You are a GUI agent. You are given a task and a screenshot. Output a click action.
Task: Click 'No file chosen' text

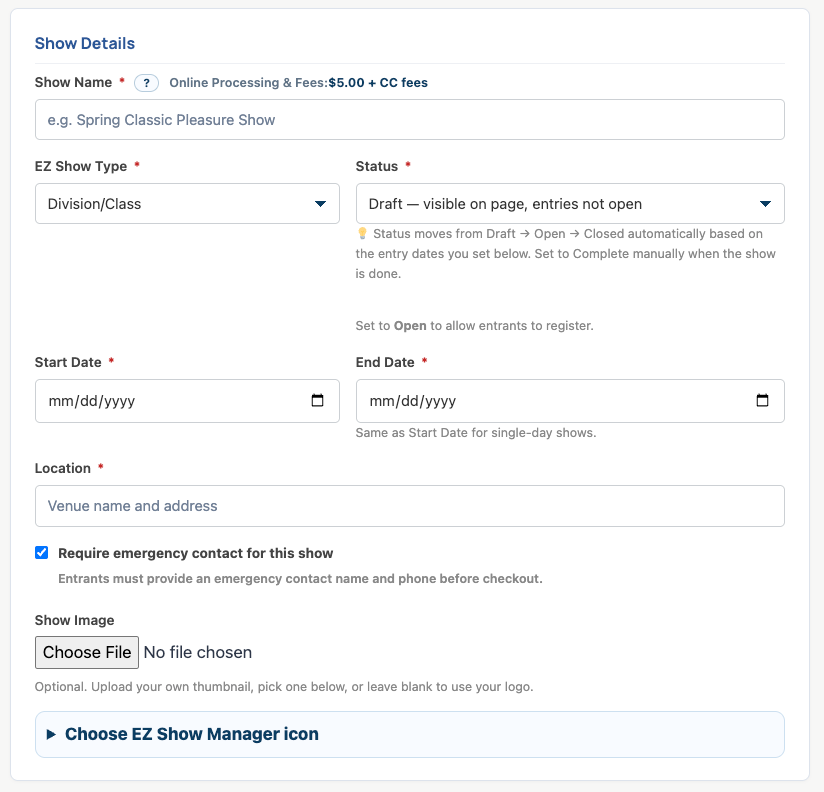tap(198, 652)
